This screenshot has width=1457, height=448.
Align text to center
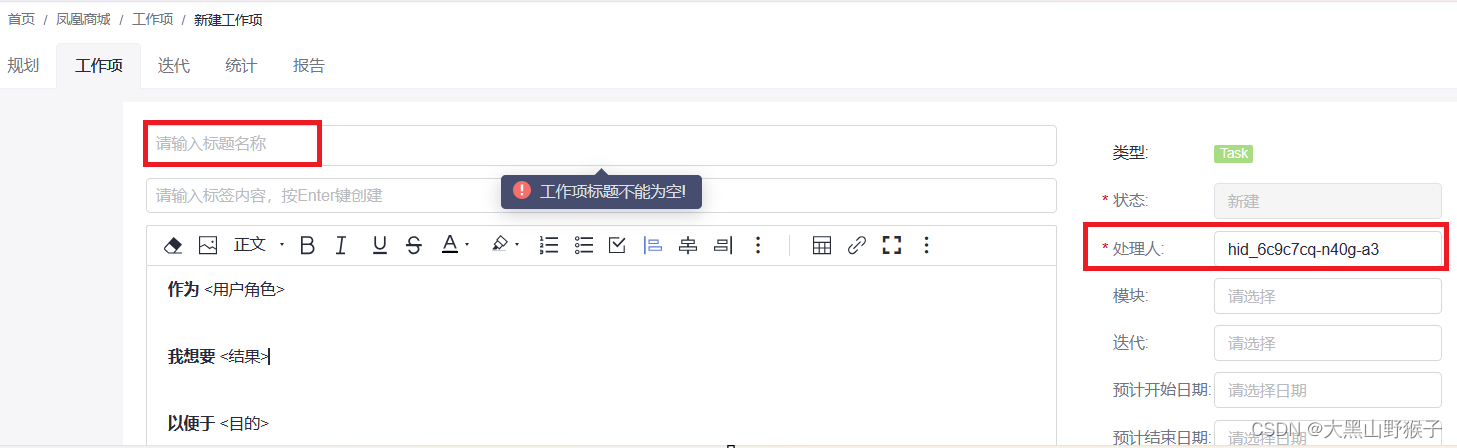688,245
